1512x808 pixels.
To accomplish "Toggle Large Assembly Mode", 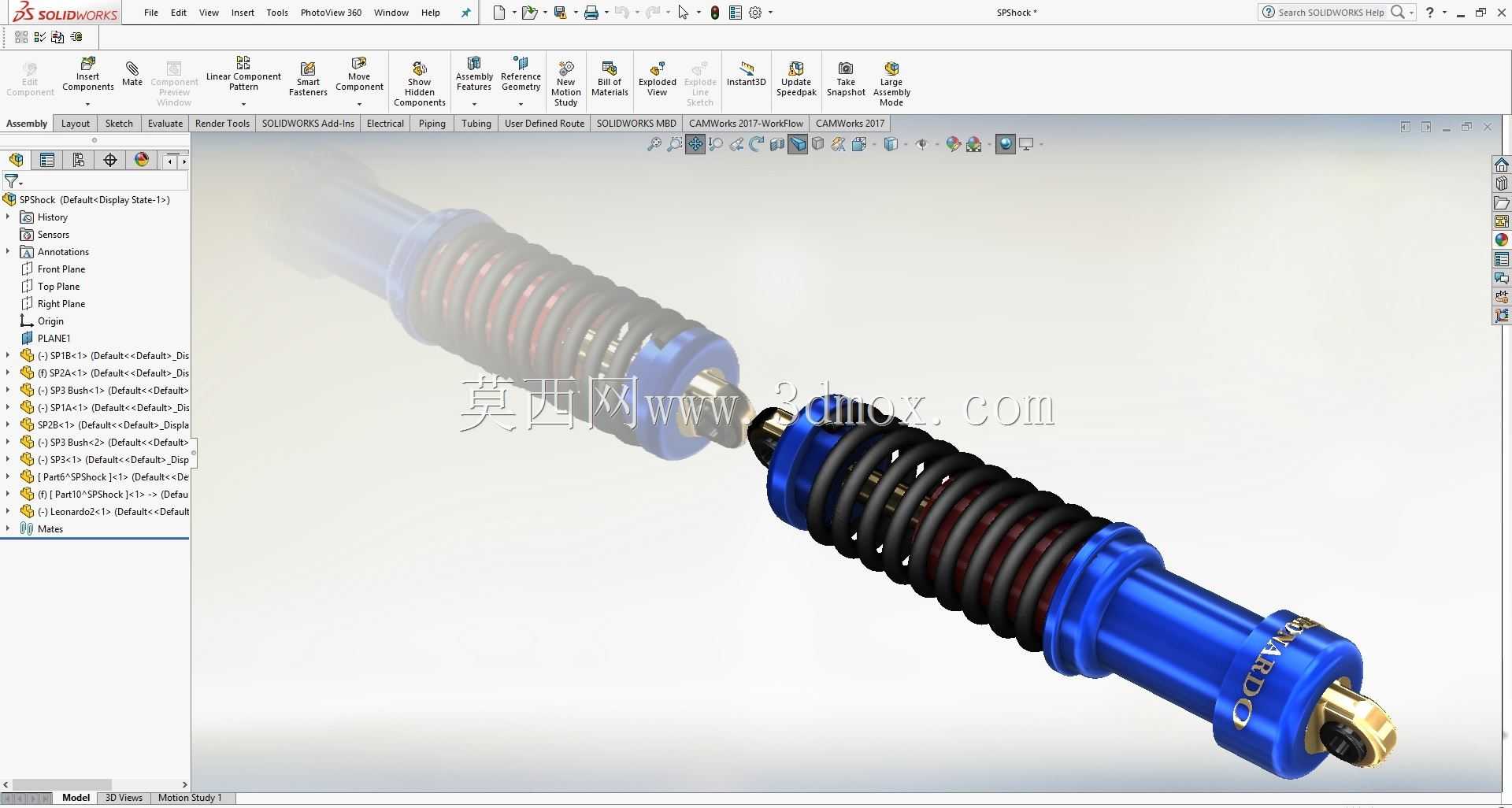I will (891, 83).
